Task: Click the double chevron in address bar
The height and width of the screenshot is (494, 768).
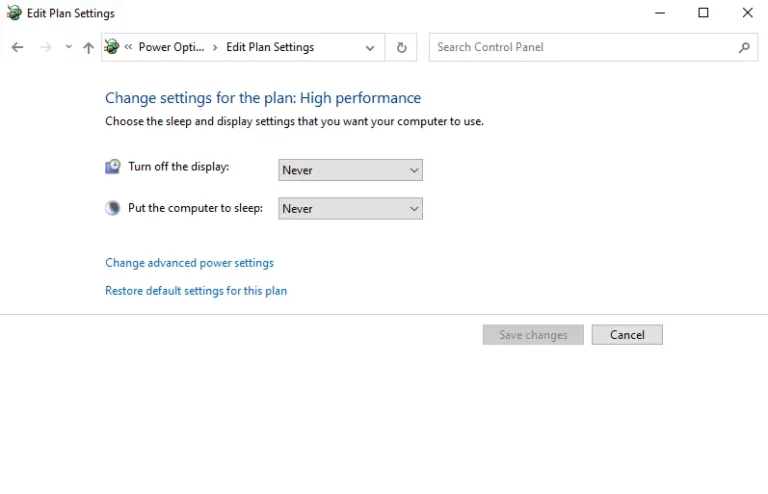Action: (x=128, y=47)
